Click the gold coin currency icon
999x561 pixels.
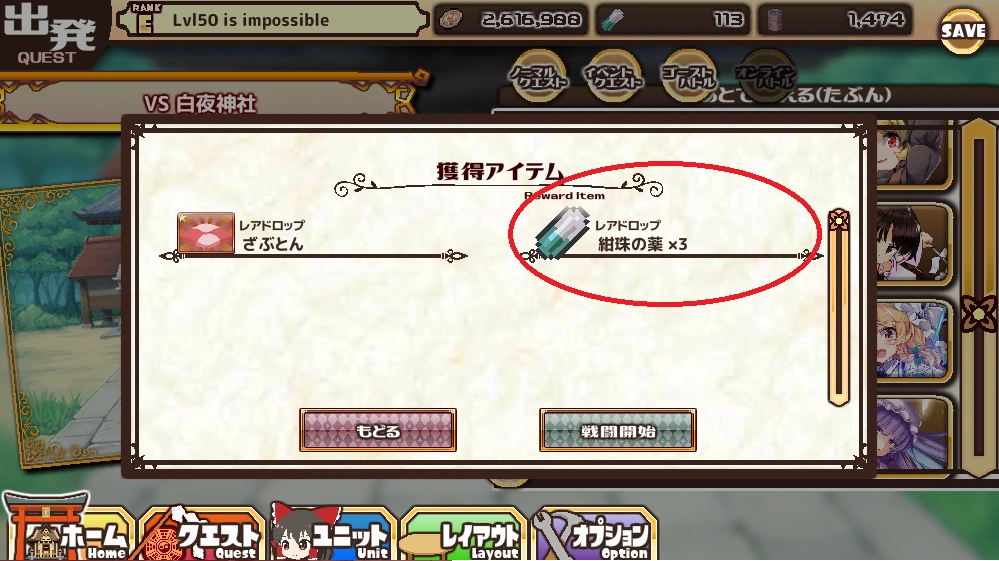coord(451,20)
